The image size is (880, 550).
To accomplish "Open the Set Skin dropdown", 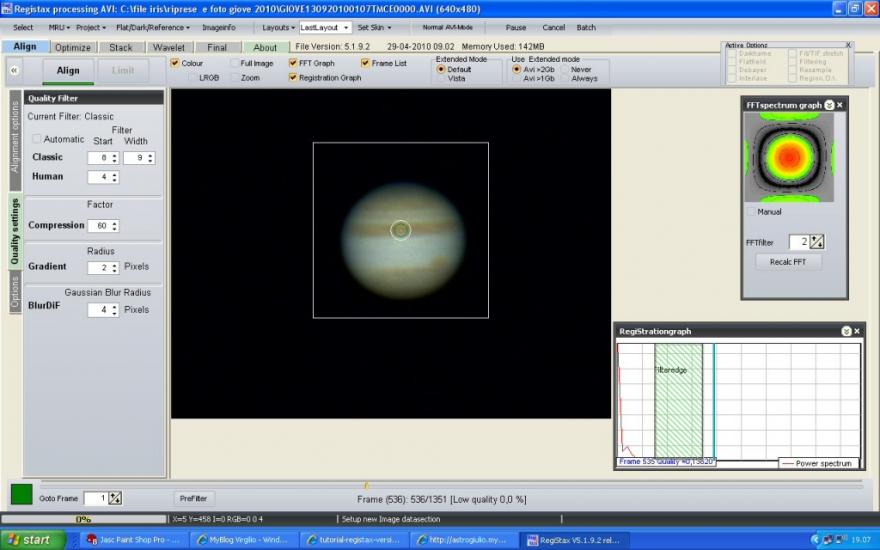I will 374,28.
